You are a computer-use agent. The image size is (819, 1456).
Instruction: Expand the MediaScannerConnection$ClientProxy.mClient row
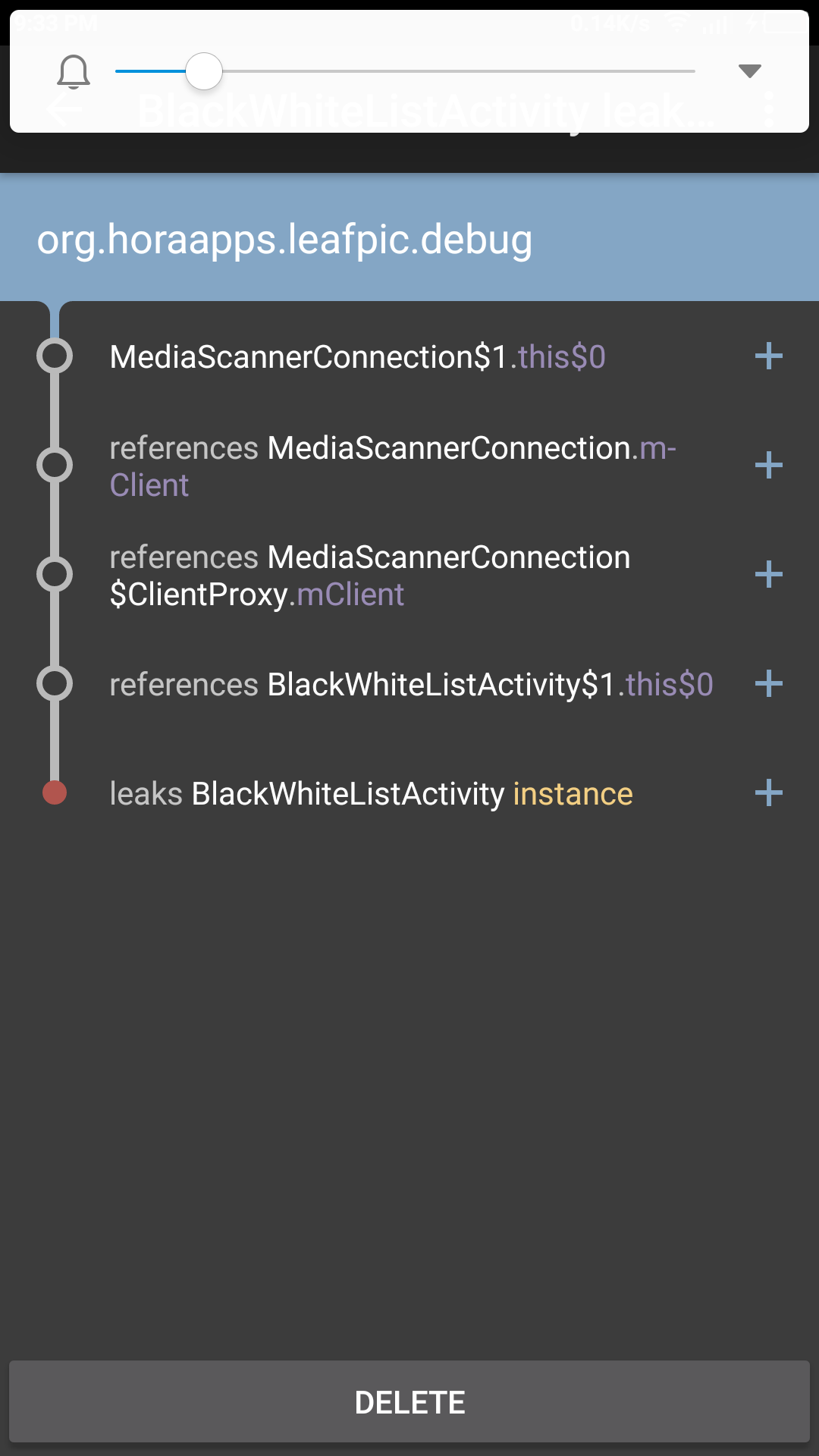coord(768,574)
